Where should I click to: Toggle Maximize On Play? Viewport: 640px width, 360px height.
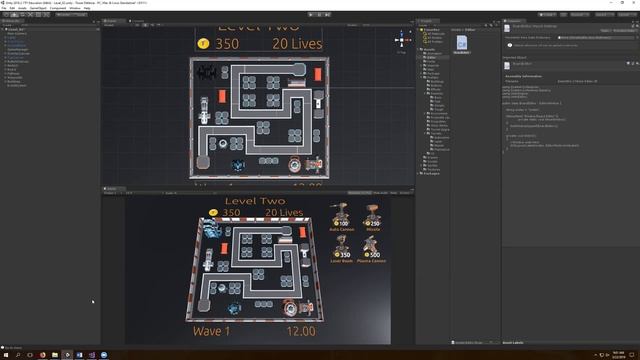(x=360, y=193)
